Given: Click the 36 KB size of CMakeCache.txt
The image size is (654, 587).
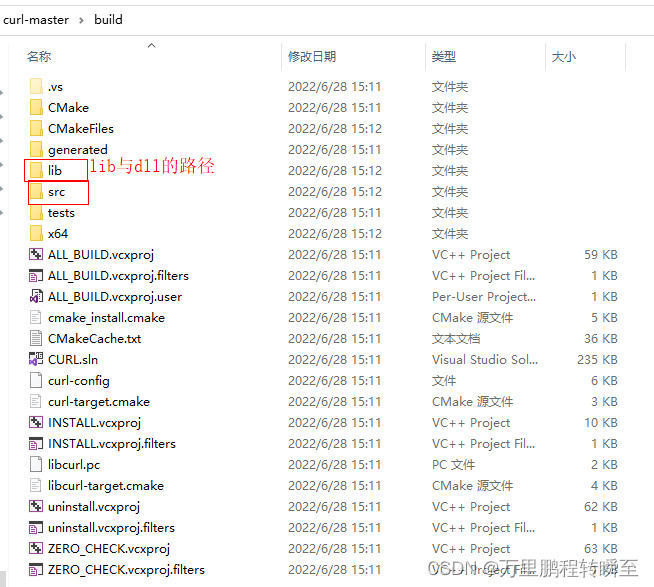Looking at the screenshot, I should coord(601,338).
